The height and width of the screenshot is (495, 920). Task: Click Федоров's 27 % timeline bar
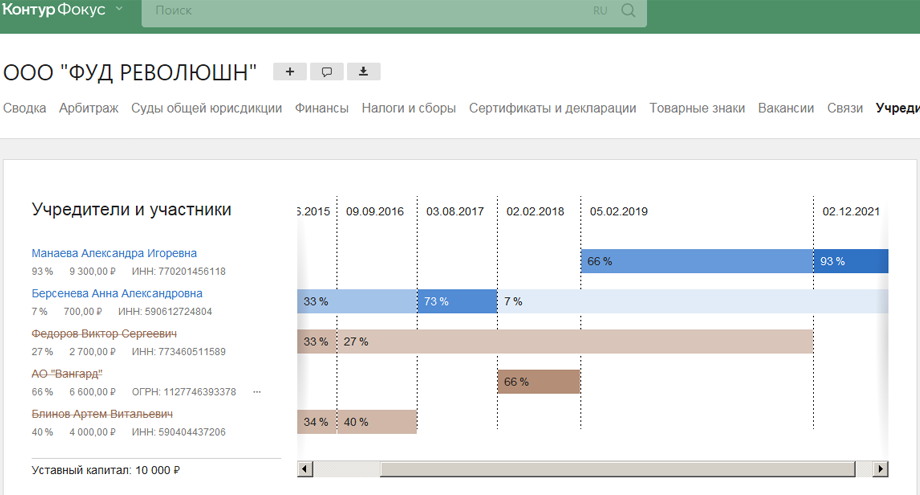[x=575, y=341]
